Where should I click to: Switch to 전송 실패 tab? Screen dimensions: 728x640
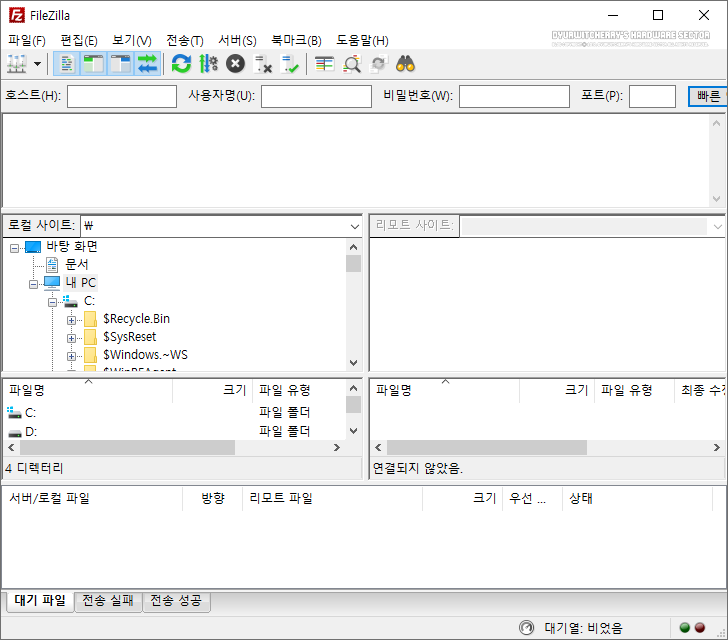pyautogui.click(x=108, y=601)
